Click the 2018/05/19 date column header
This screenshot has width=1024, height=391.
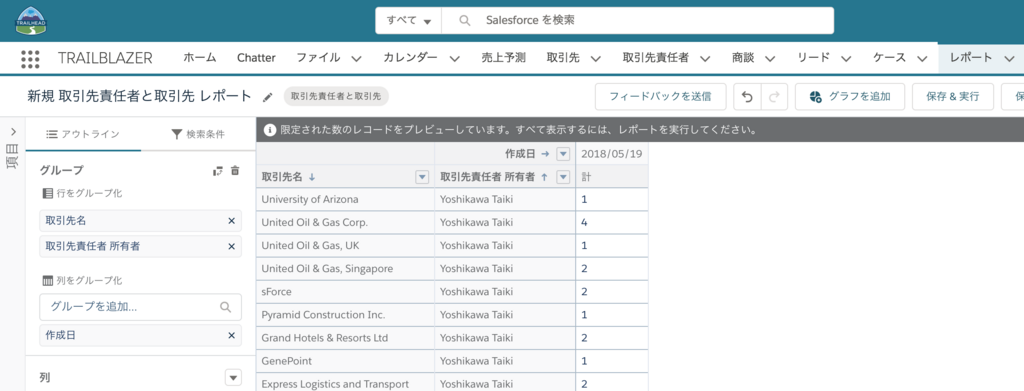coord(612,154)
